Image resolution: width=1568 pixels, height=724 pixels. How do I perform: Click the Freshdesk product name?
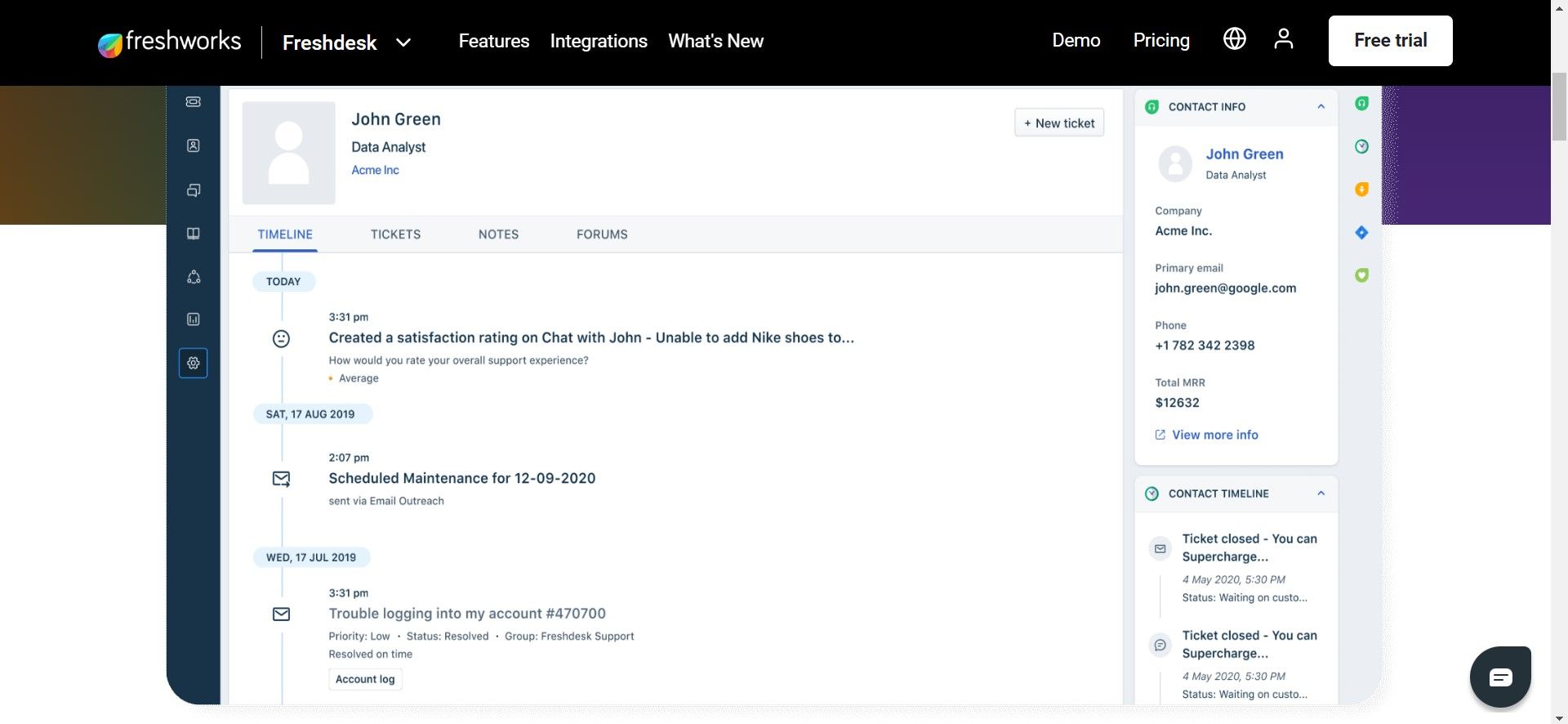[x=329, y=42]
